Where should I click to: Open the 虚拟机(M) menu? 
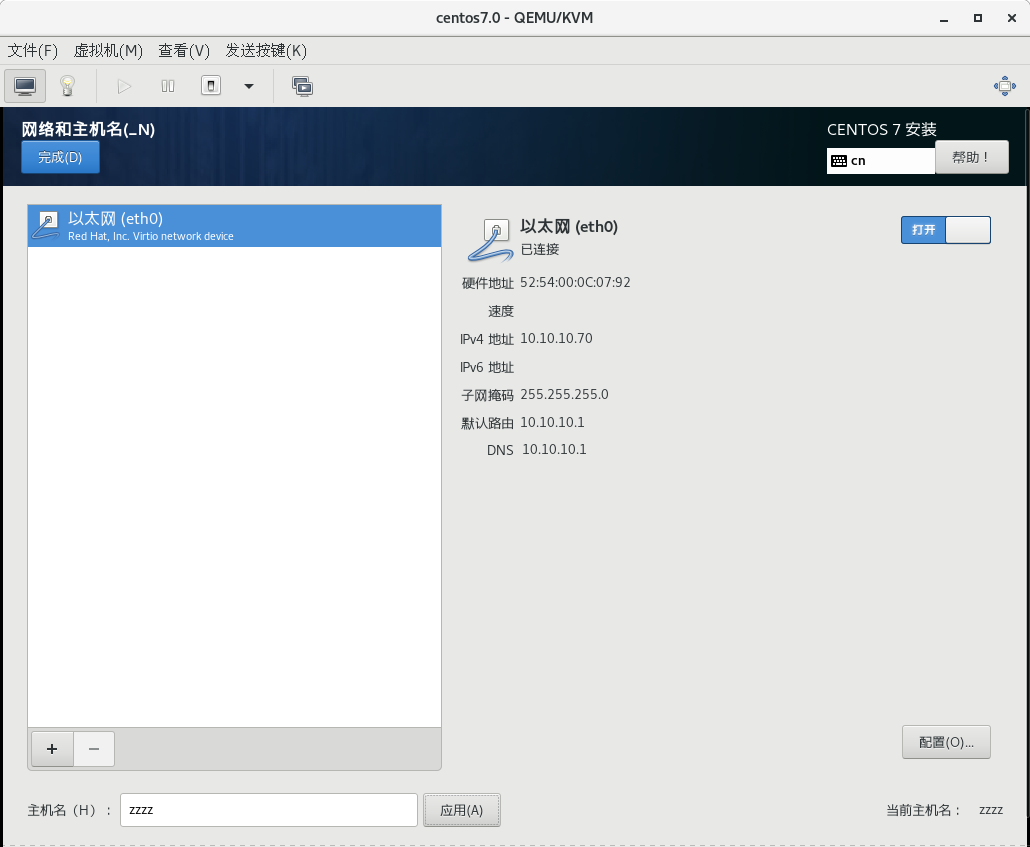108,51
